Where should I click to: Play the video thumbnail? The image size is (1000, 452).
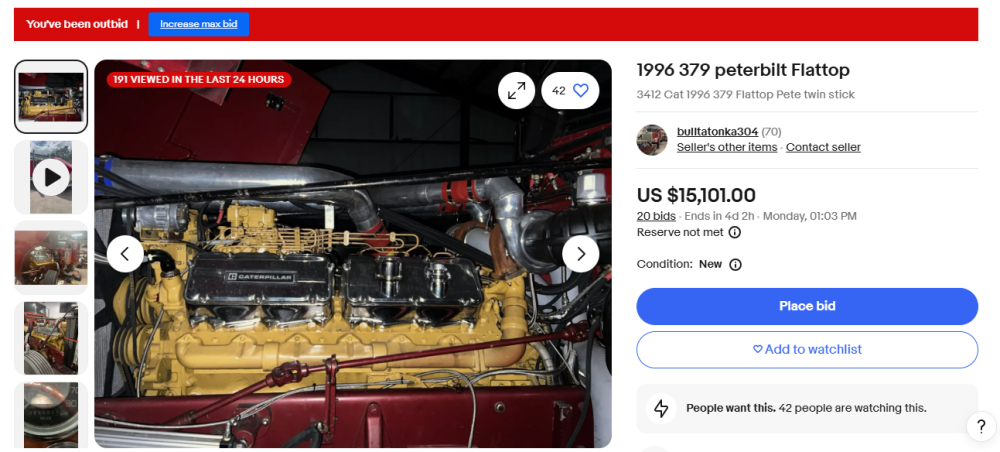pyautogui.click(x=51, y=177)
